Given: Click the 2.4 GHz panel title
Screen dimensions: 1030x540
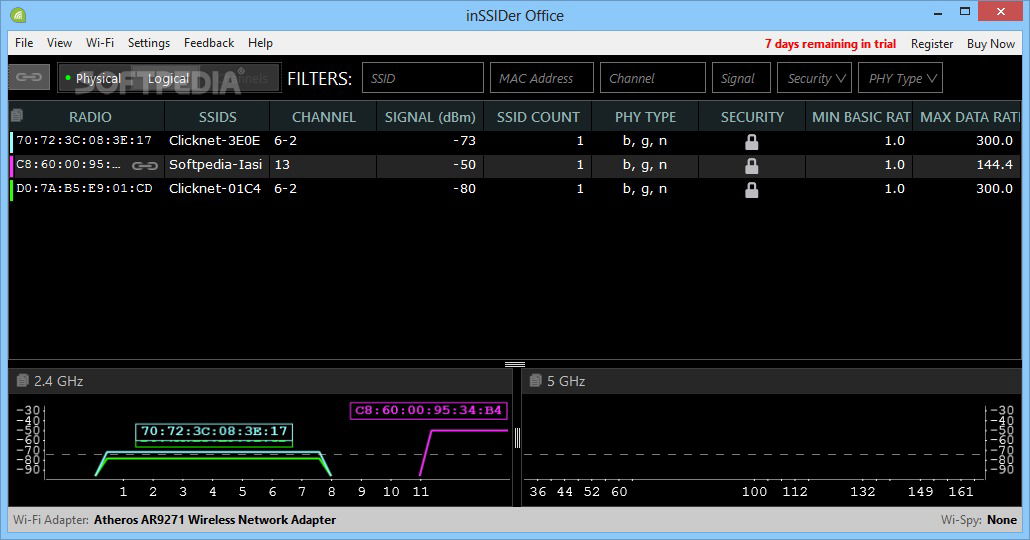Looking at the screenshot, I should [58, 381].
